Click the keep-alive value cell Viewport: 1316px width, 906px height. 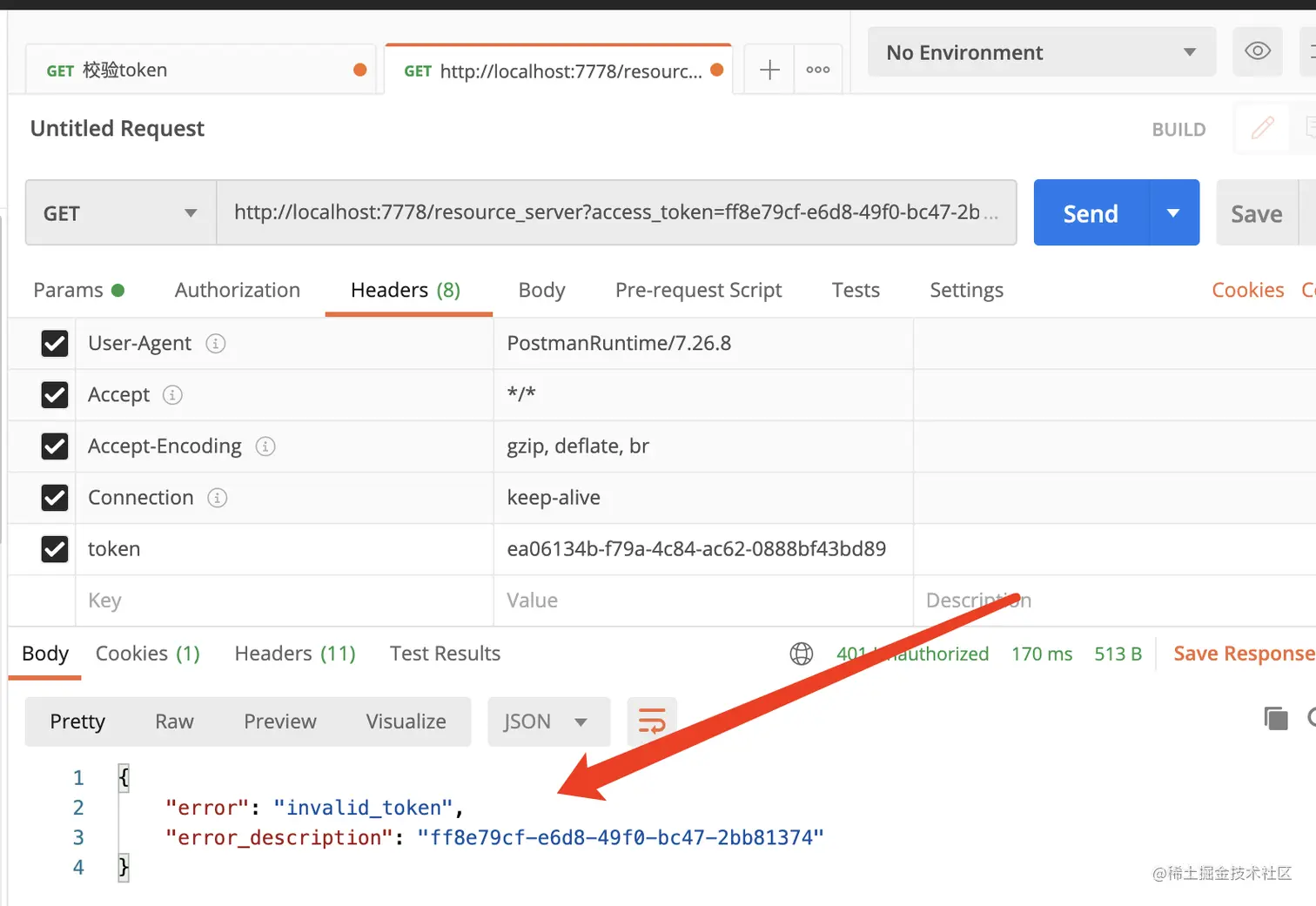[703, 498]
